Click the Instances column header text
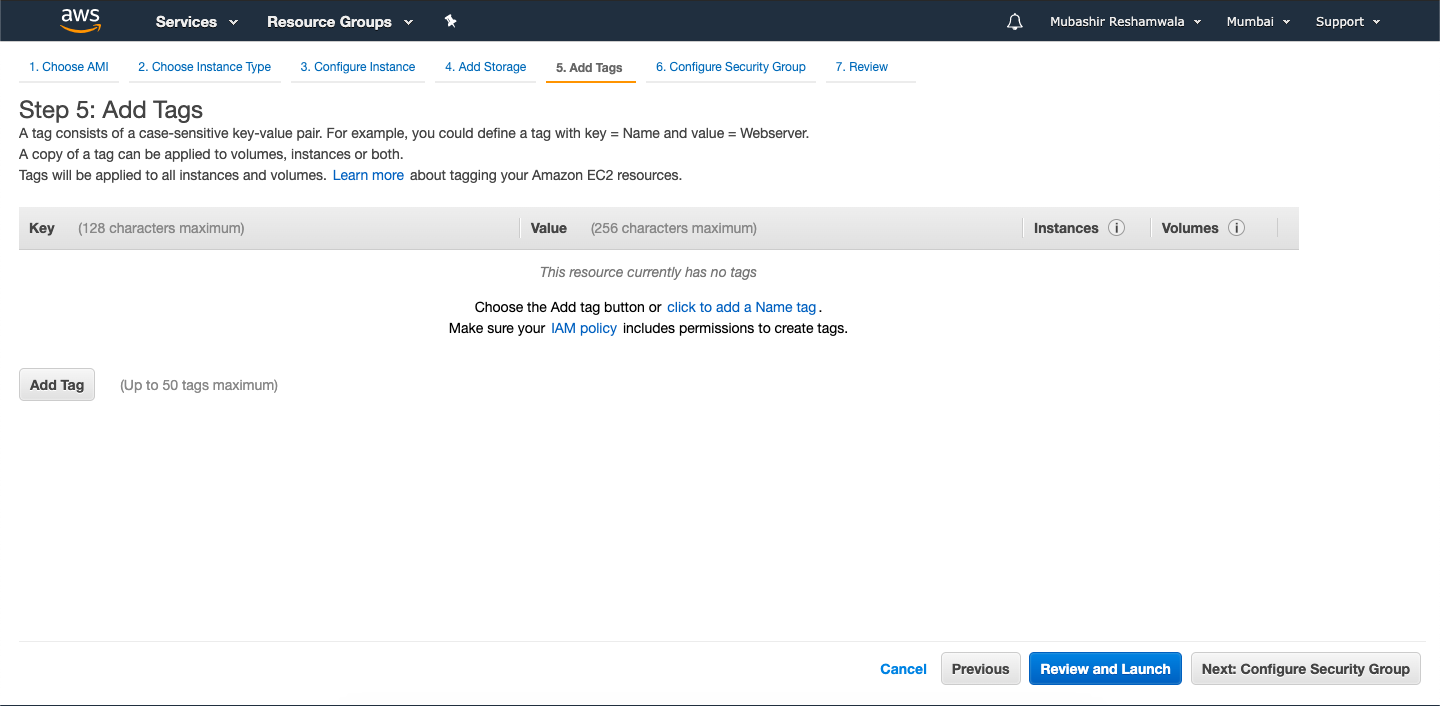This screenshot has height=706, width=1440. point(1066,228)
